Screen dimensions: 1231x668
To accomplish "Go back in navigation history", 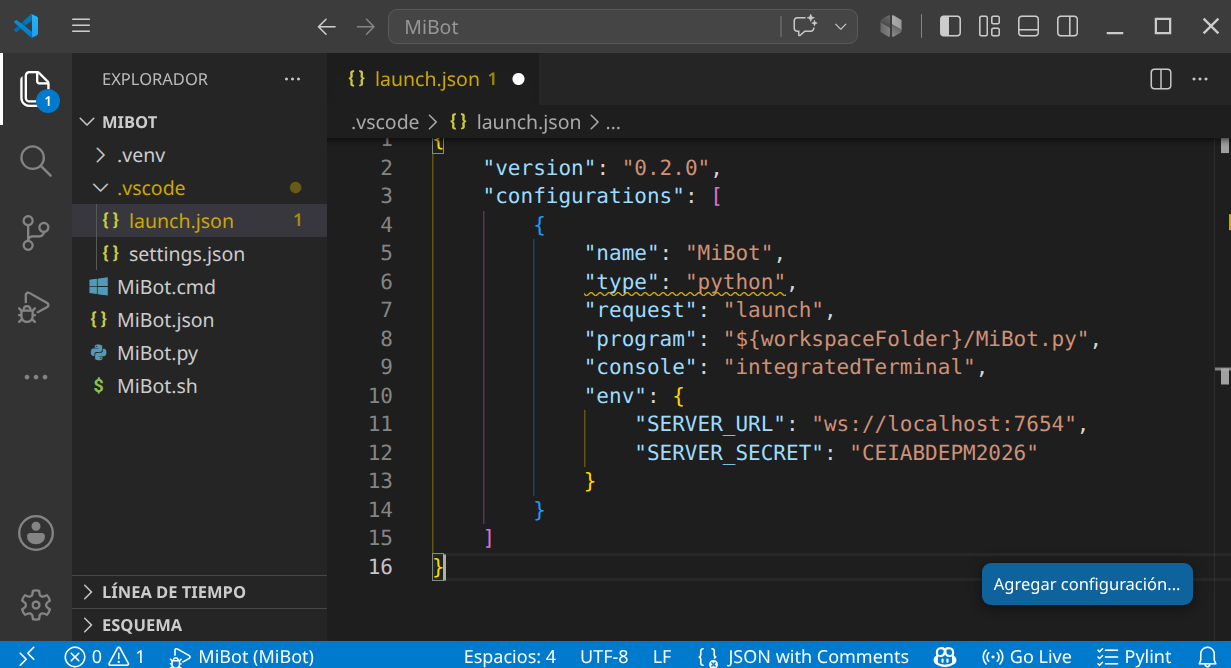I will pos(326,27).
